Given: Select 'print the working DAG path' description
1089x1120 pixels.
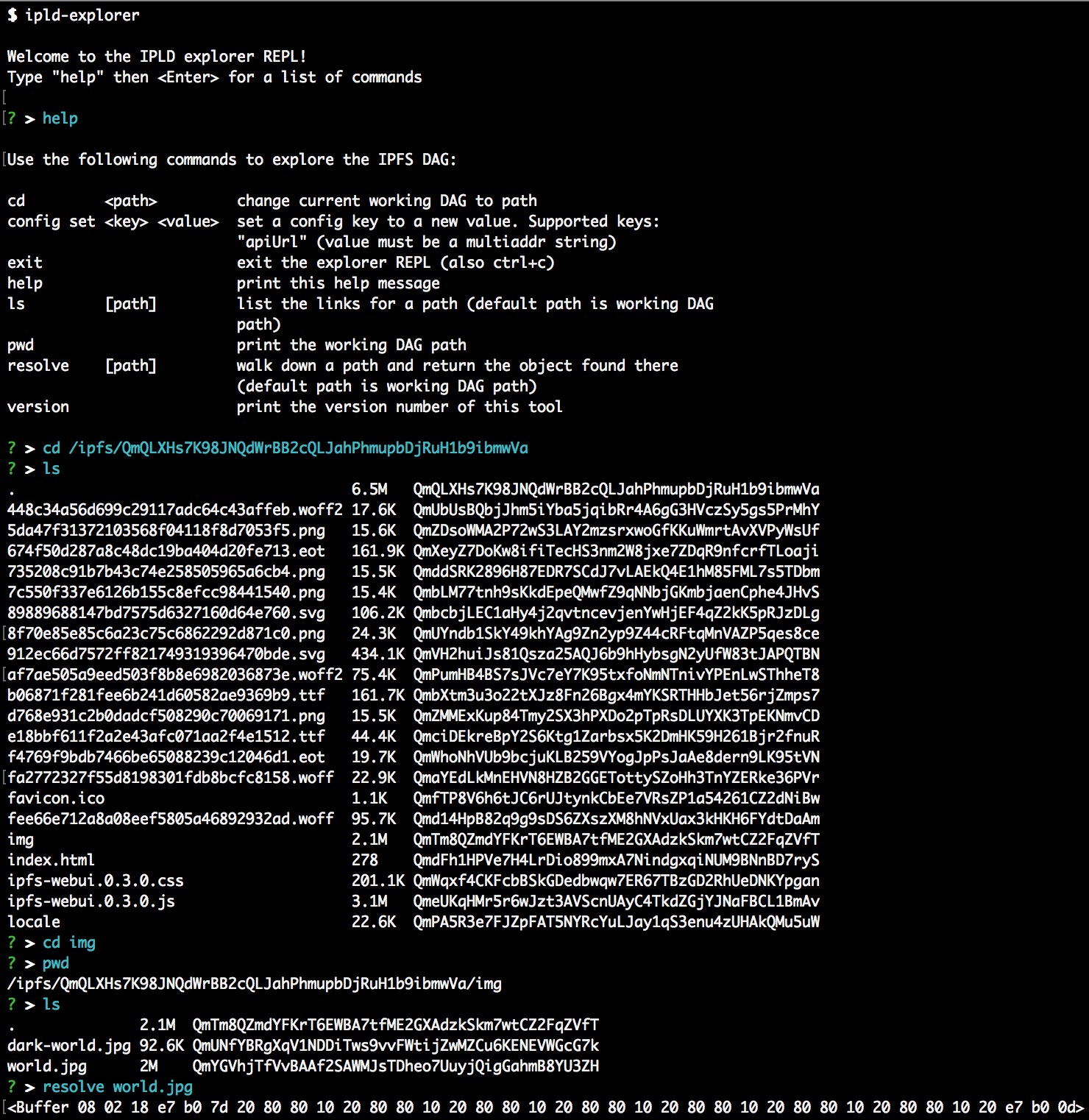Looking at the screenshot, I should [352, 345].
